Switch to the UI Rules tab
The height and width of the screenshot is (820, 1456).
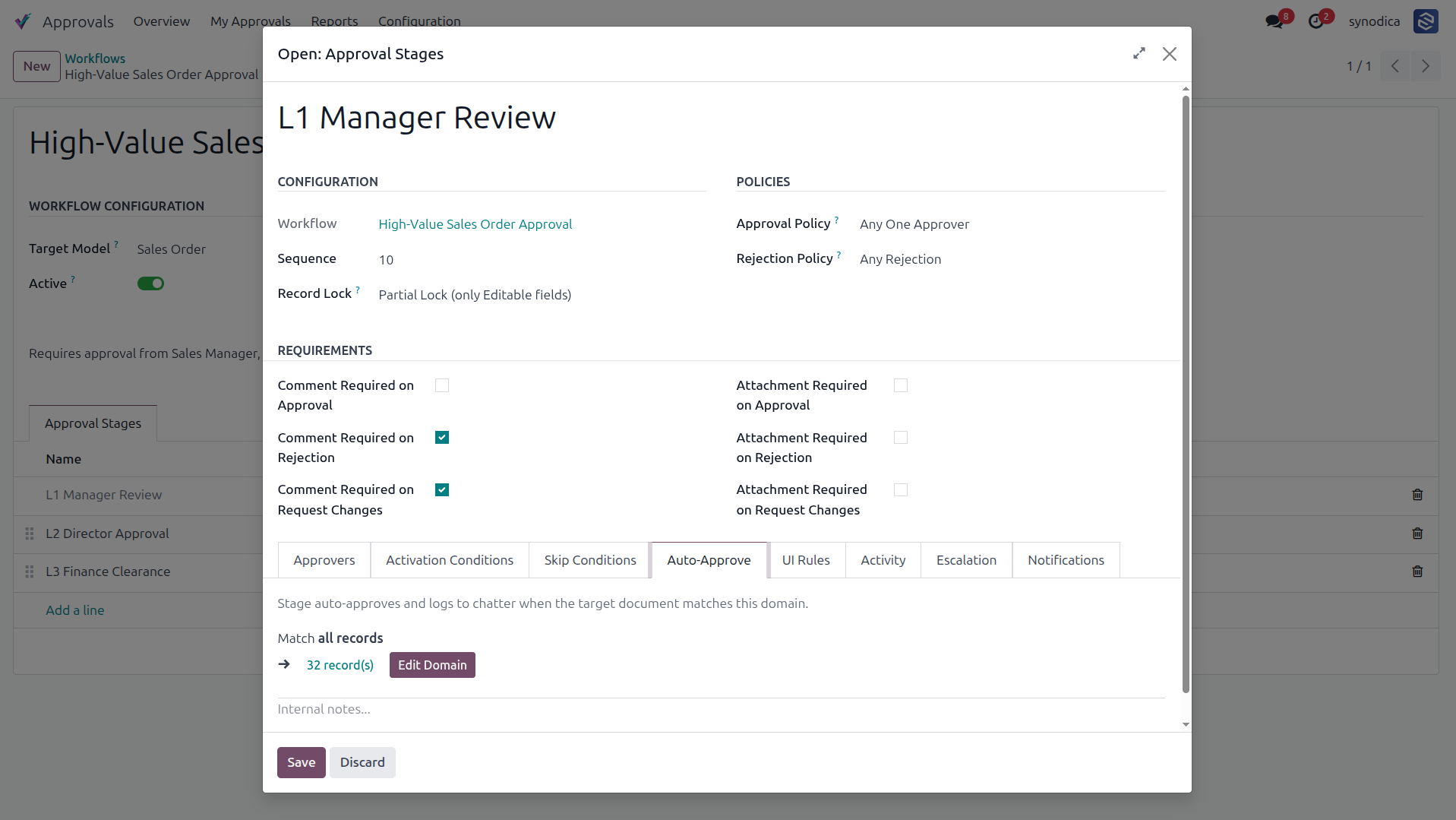(x=806, y=560)
